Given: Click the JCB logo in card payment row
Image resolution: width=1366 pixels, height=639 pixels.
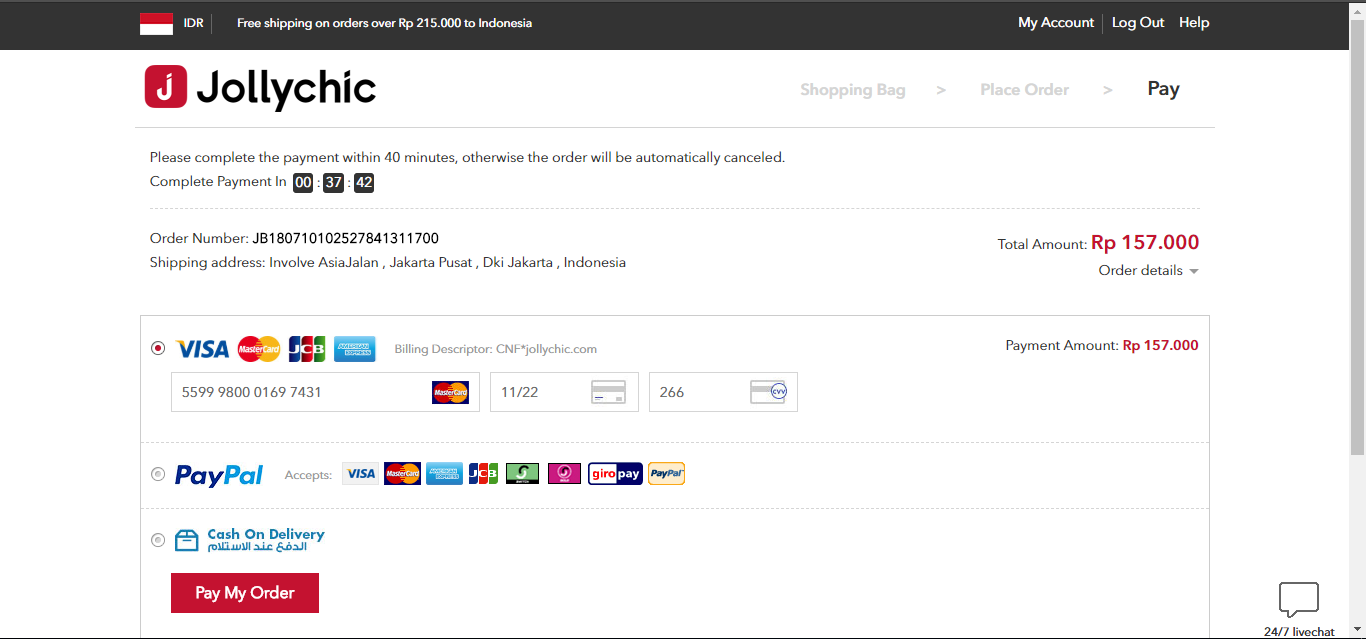Looking at the screenshot, I should pyautogui.click(x=307, y=349).
